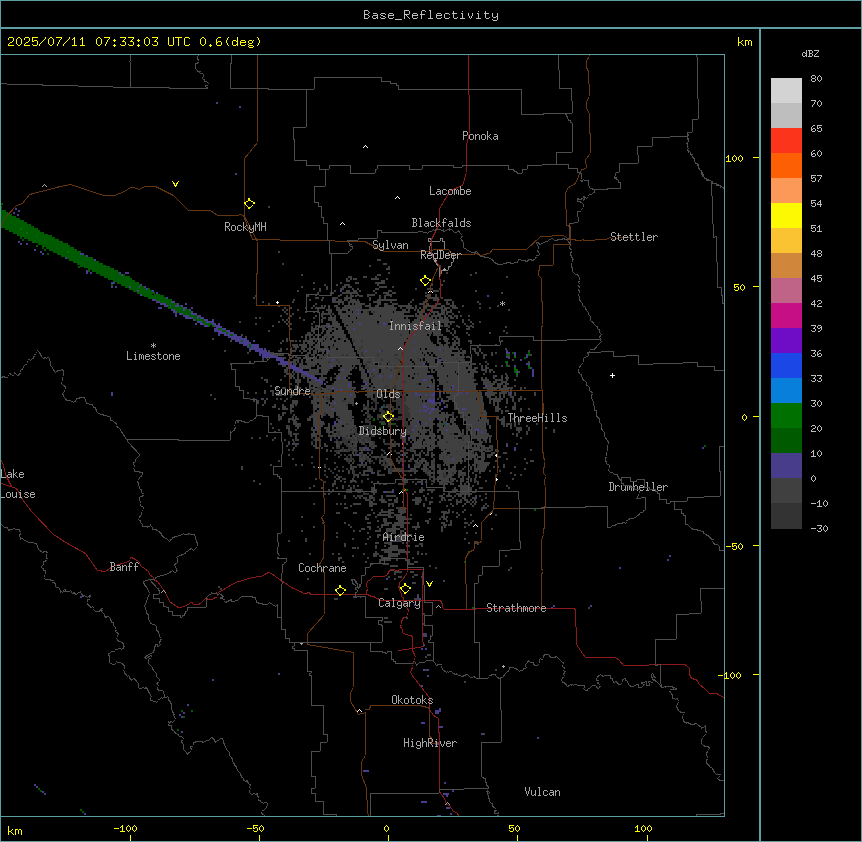Select the Vulcan label
The height and width of the screenshot is (842, 862).
(543, 792)
